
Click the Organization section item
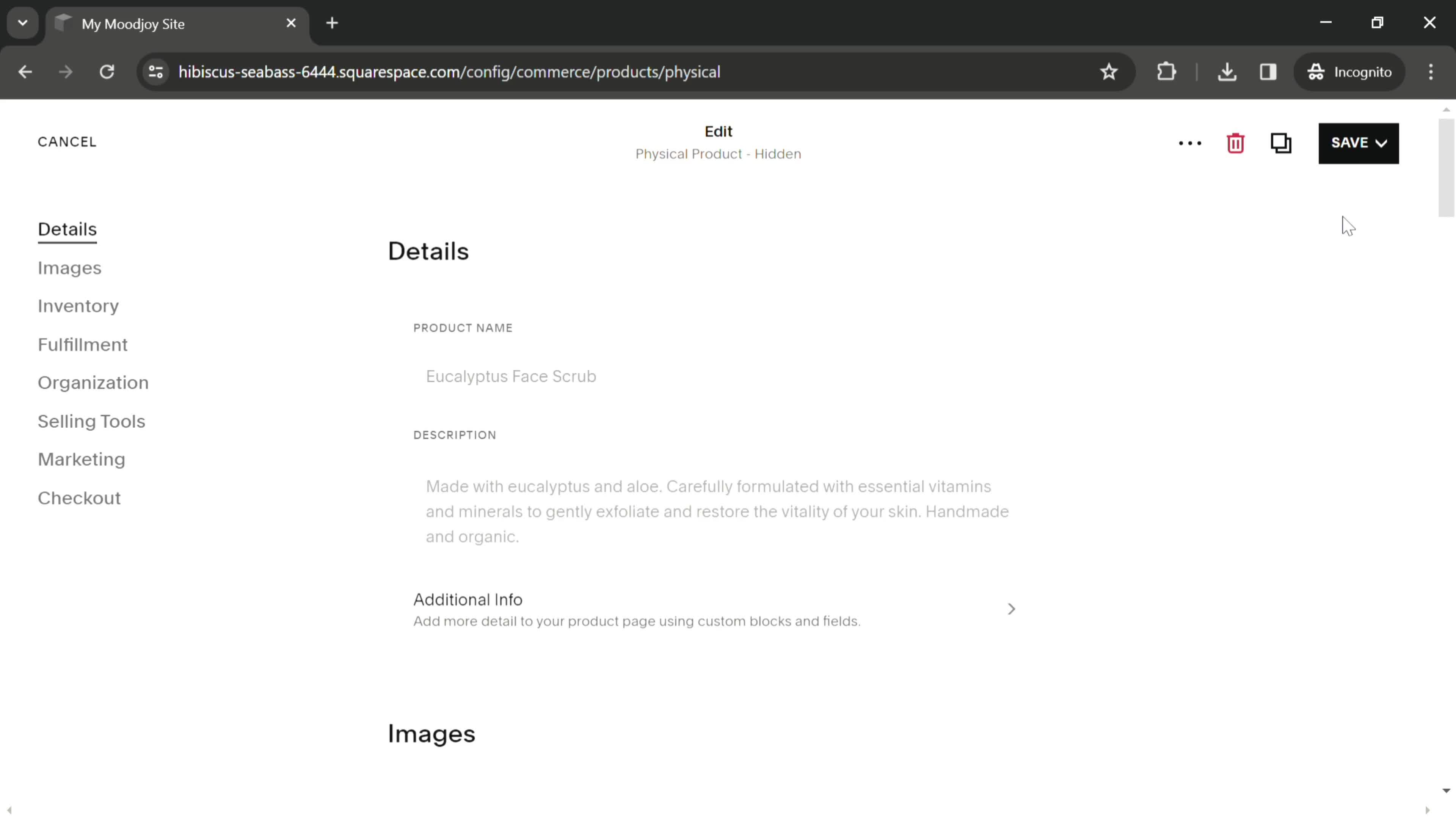pos(93,382)
